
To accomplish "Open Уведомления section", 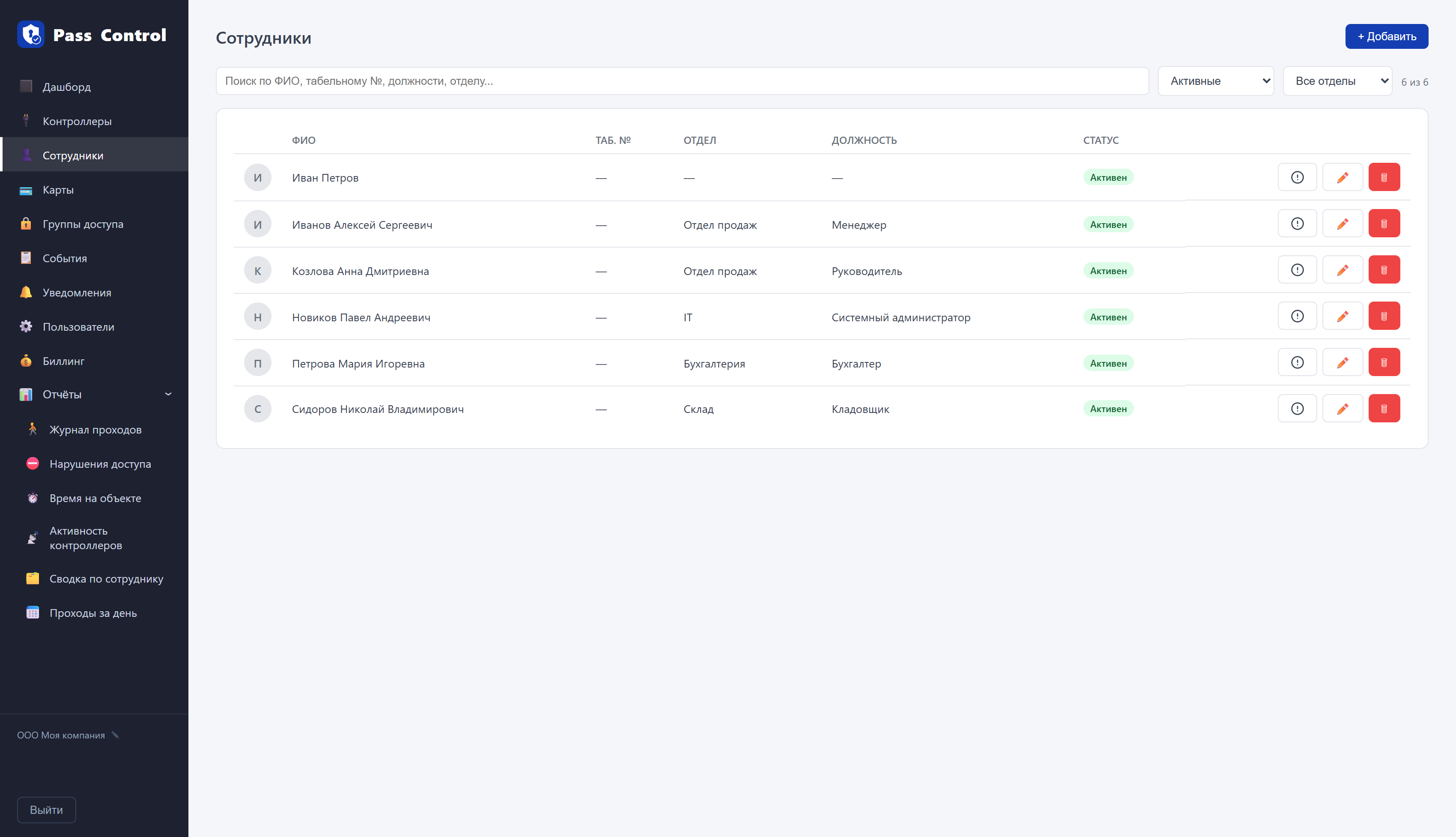I will [x=94, y=293].
